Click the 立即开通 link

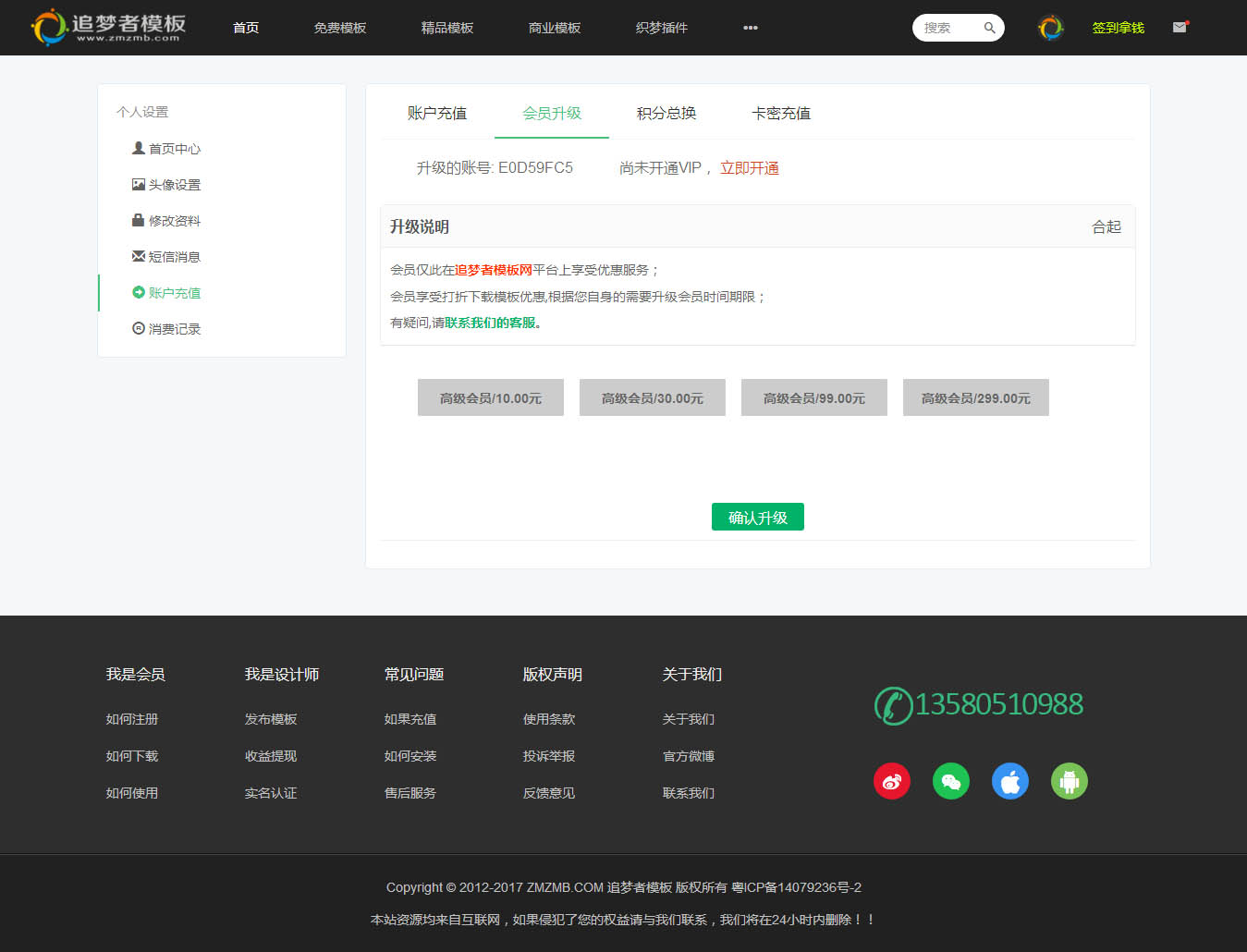click(749, 168)
